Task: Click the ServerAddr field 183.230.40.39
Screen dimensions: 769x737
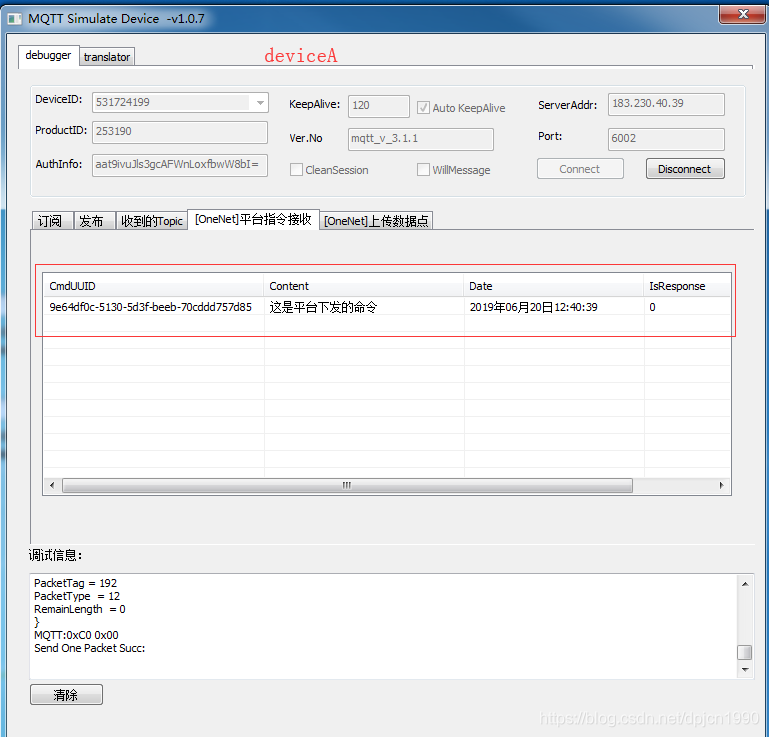Action: [666, 104]
